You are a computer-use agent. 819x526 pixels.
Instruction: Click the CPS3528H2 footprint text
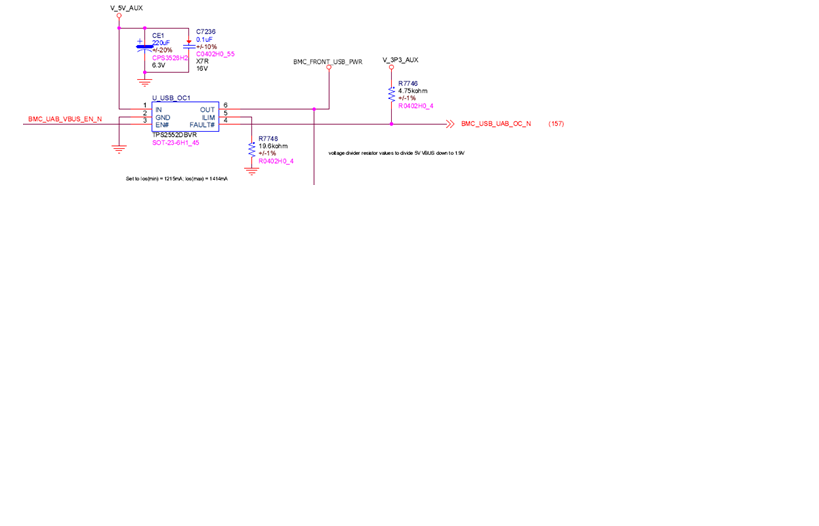click(x=170, y=58)
